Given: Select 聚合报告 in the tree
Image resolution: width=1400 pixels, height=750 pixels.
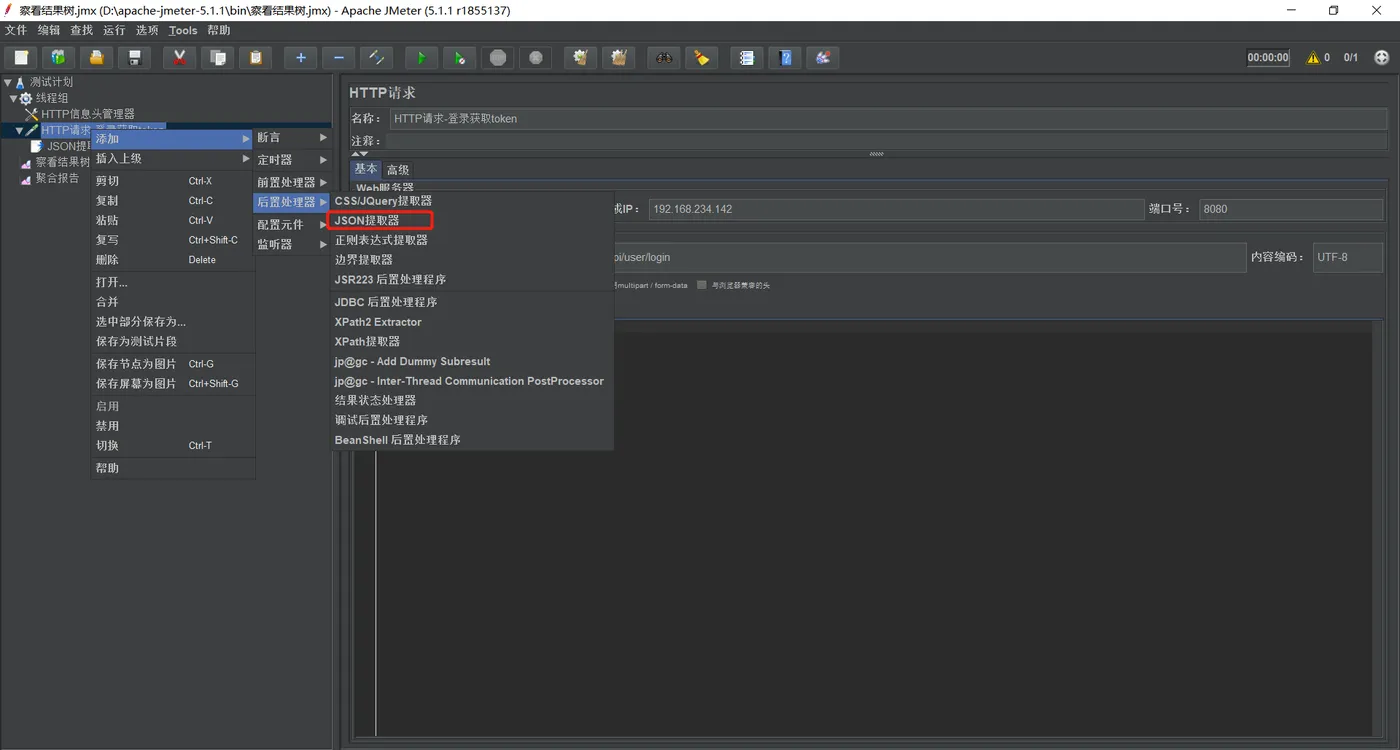Looking at the screenshot, I should (x=57, y=178).
